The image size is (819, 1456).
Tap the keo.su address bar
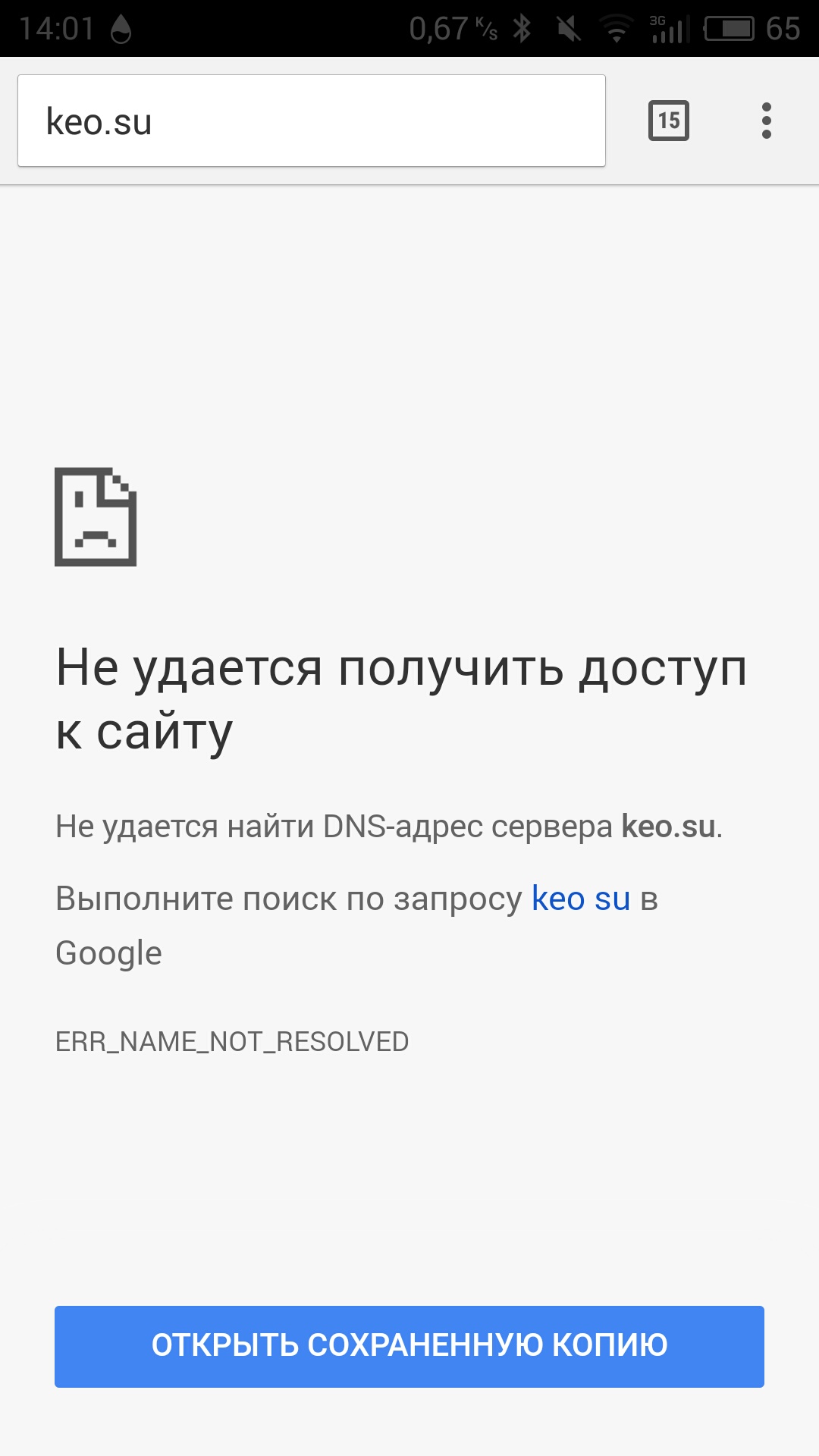(x=311, y=121)
